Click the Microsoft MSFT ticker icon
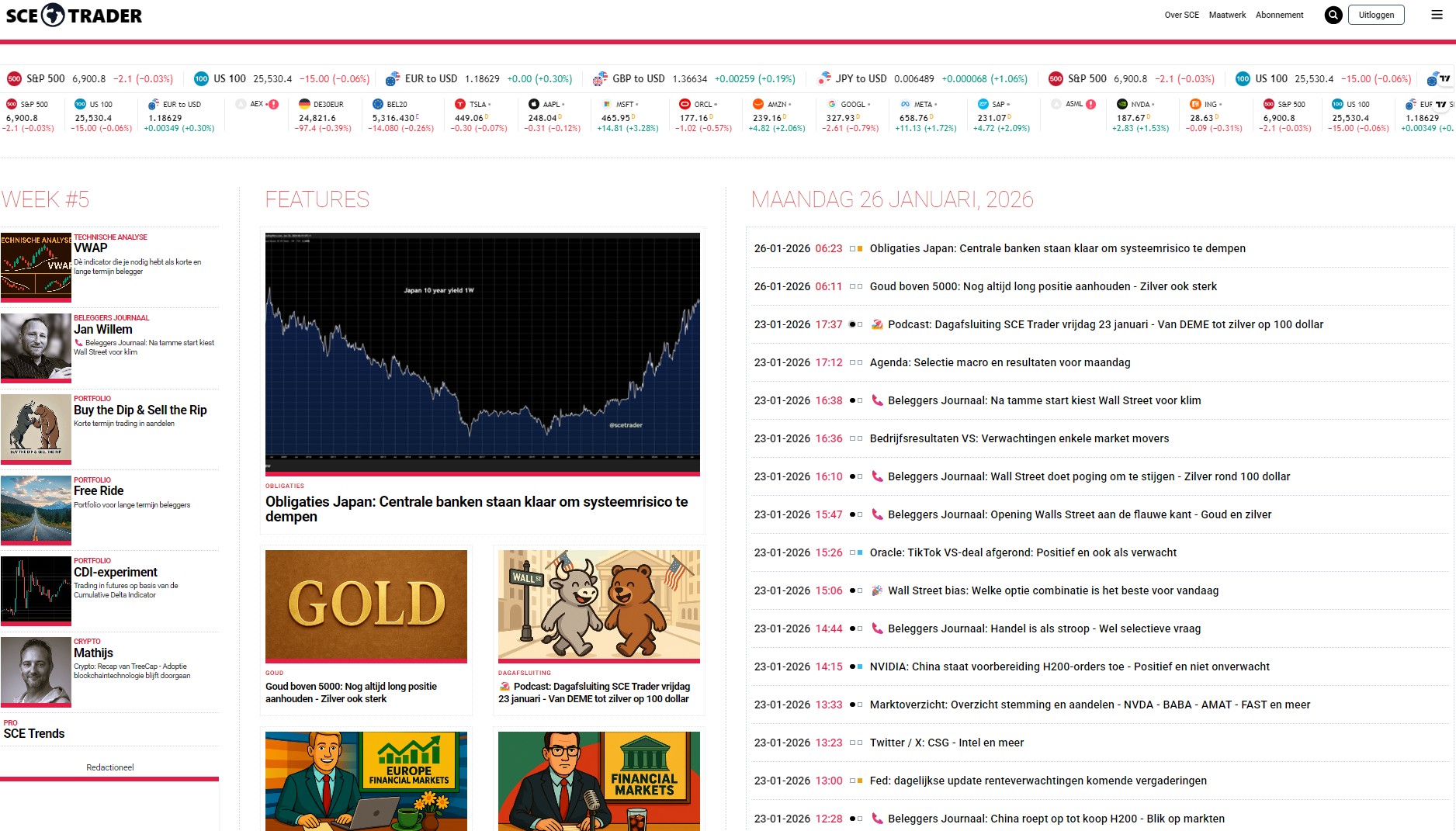1456x831 pixels. [607, 104]
